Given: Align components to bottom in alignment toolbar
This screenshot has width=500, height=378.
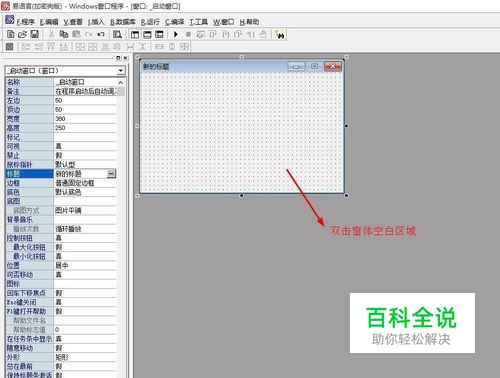Looking at the screenshot, I should (x=63, y=47).
